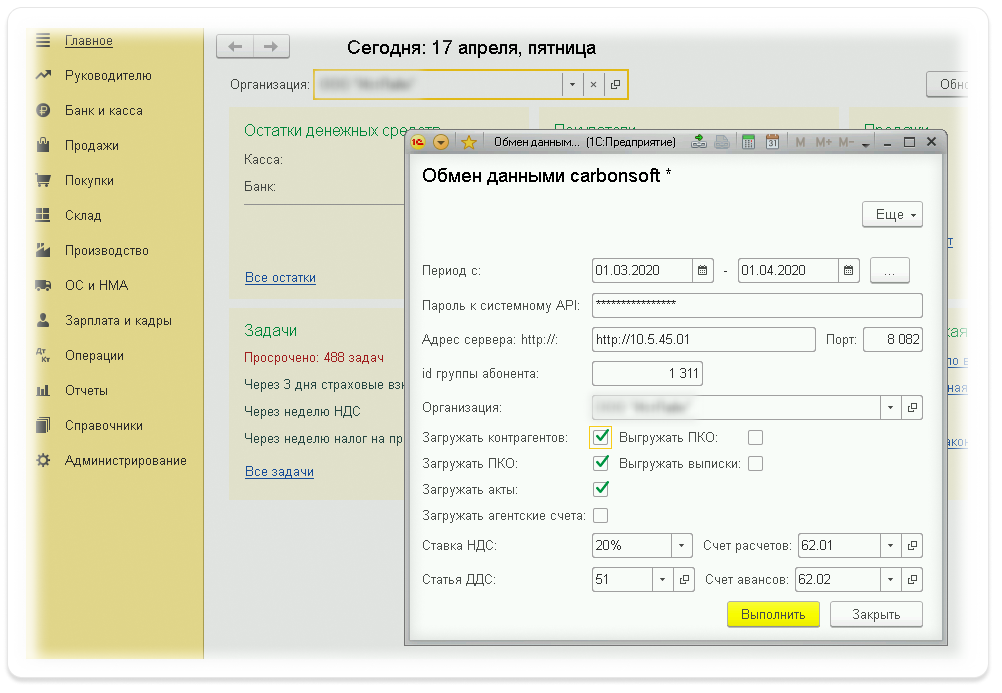
Task: Open the end date calendar picker
Action: (848, 270)
